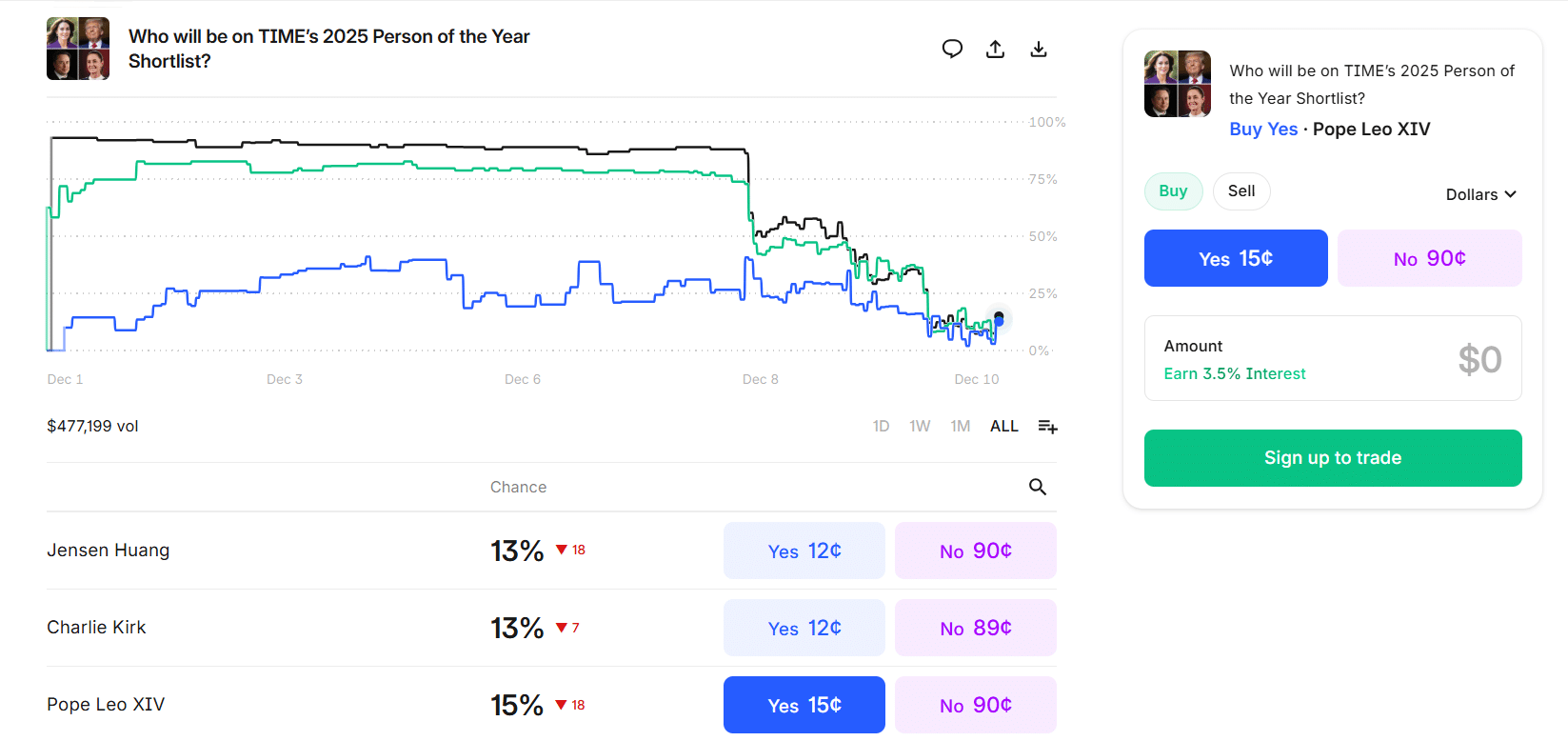Click the search magnifier in Chance header

(x=1038, y=487)
